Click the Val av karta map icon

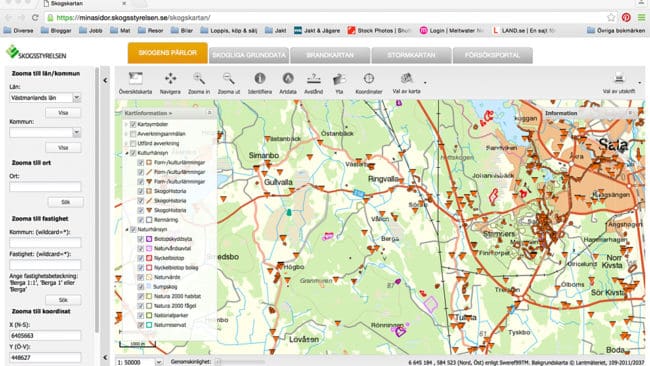point(406,78)
